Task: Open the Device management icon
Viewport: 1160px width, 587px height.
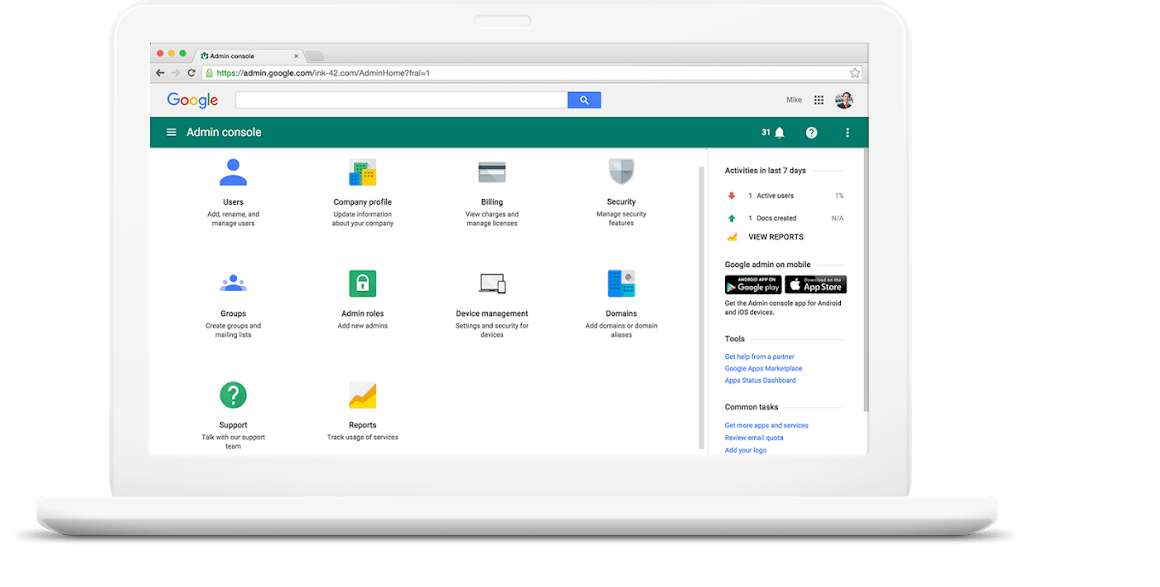Action: pyautogui.click(x=492, y=284)
